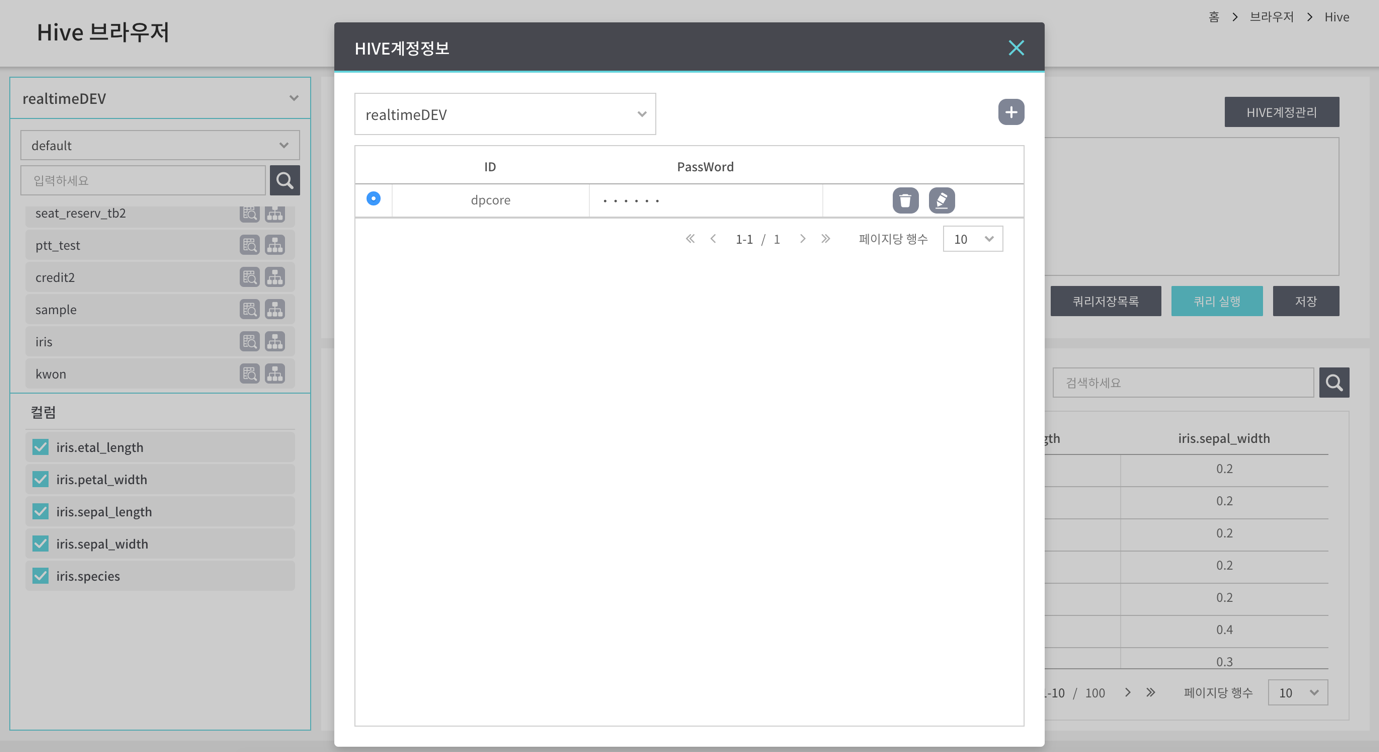Viewport: 1379px width, 752px height.
Task: Expand the realtimeDEV sidebar dropdown
Action: pyautogui.click(x=160, y=98)
